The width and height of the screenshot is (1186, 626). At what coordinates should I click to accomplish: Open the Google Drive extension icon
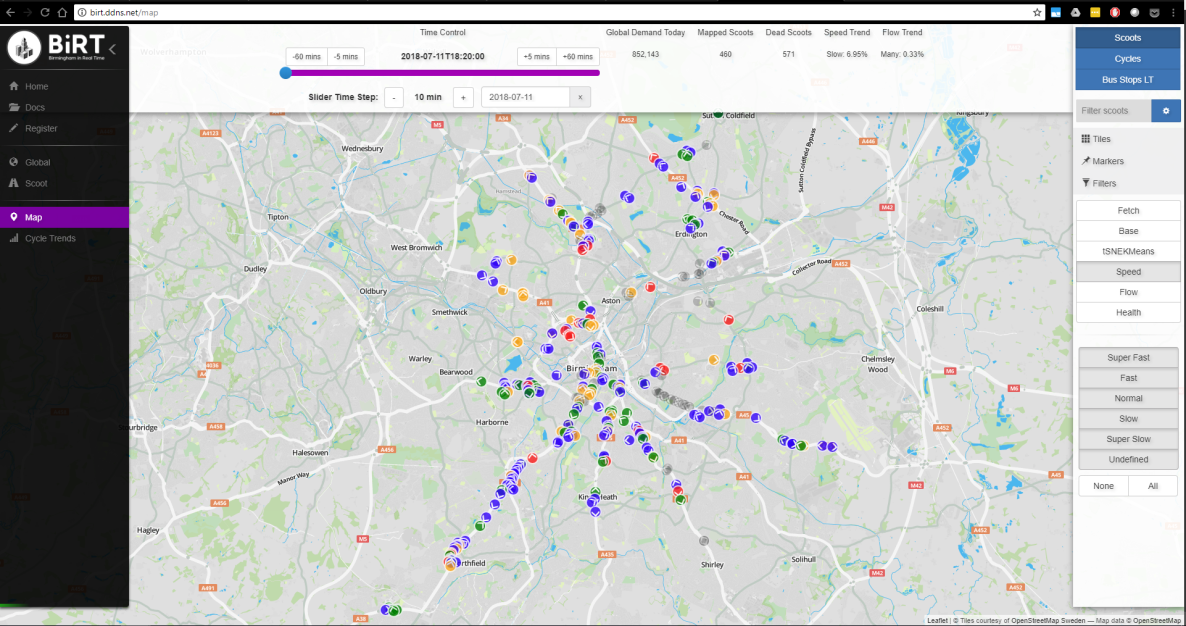(1076, 12)
